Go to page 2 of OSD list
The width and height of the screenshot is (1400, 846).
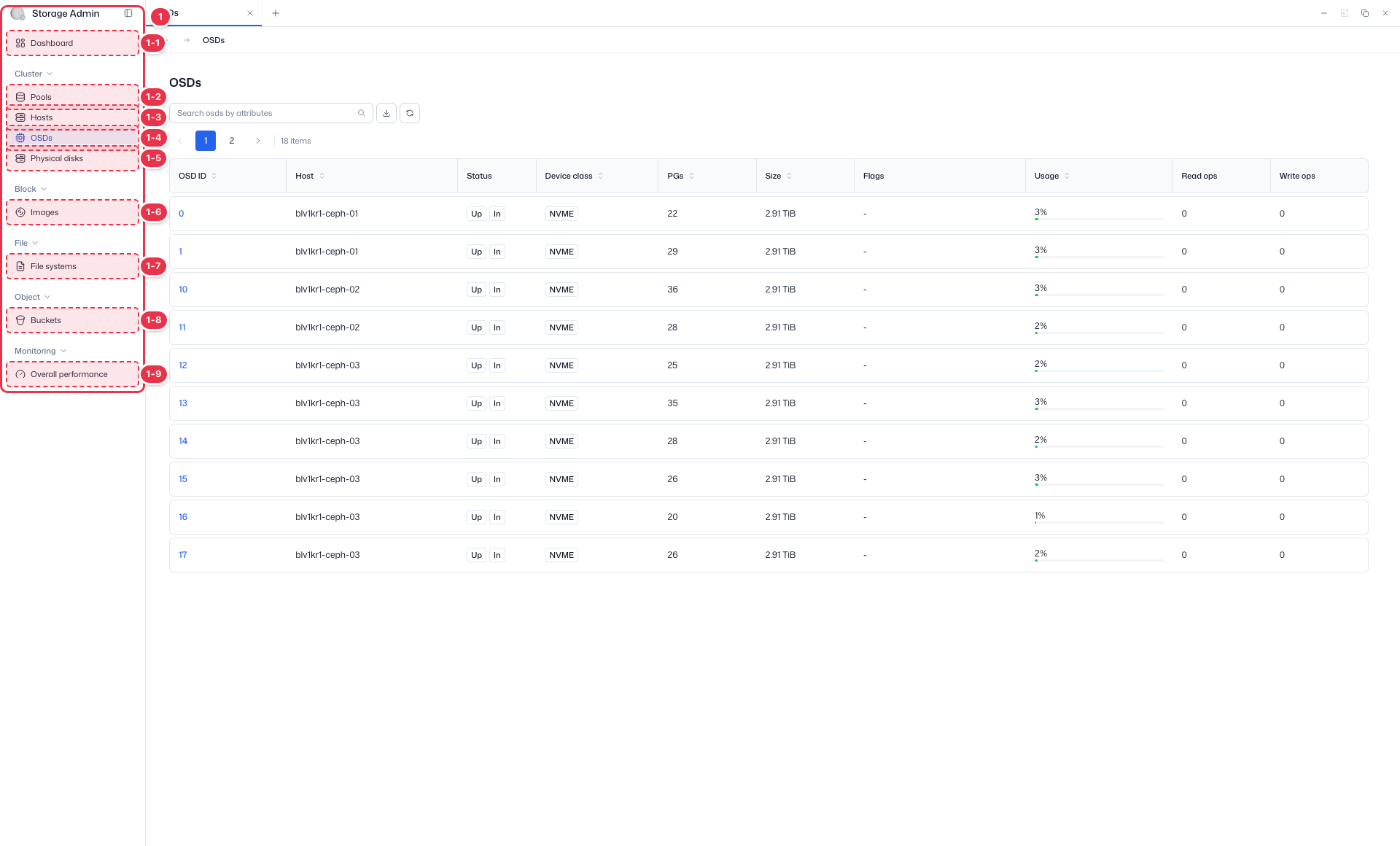pos(232,141)
